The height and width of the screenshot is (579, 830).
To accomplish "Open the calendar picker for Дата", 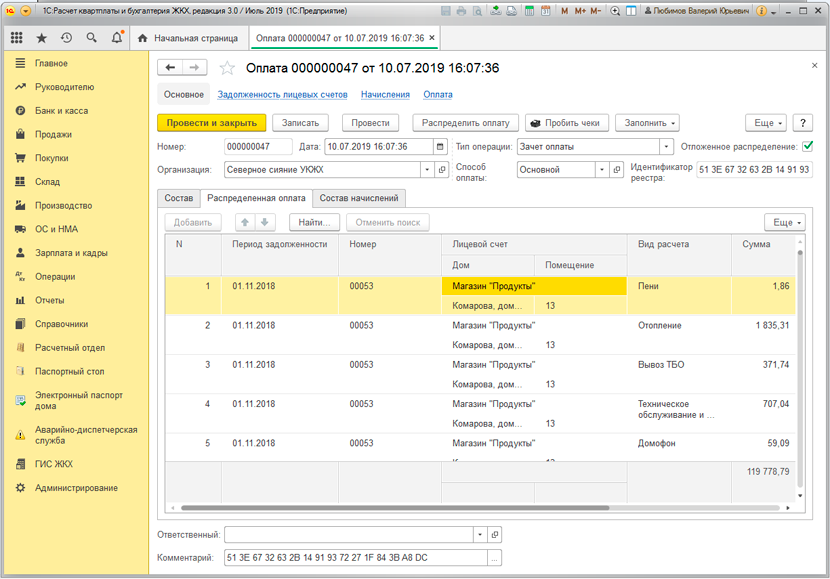I will pyautogui.click(x=440, y=146).
